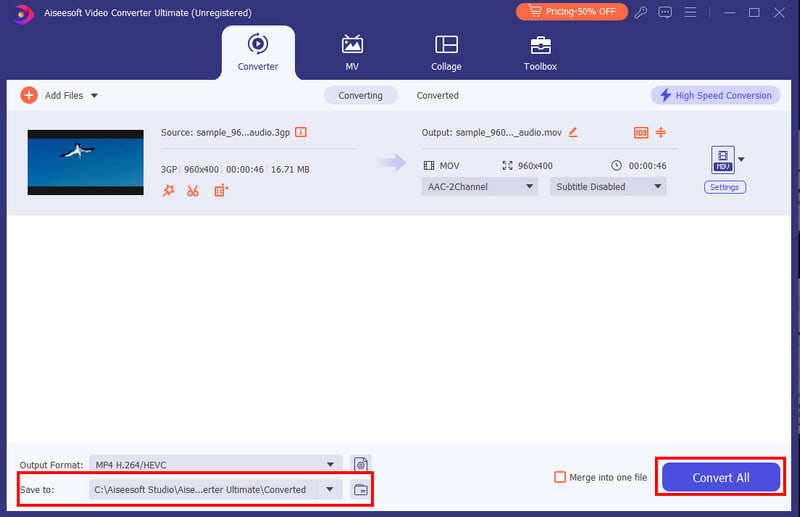Open the feedback chat icon
The width and height of the screenshot is (800, 517).
click(x=665, y=12)
